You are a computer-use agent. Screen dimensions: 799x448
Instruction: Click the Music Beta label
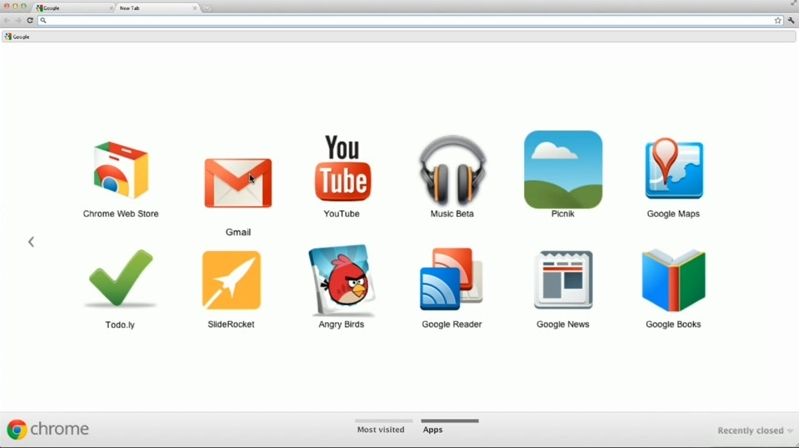point(452,214)
